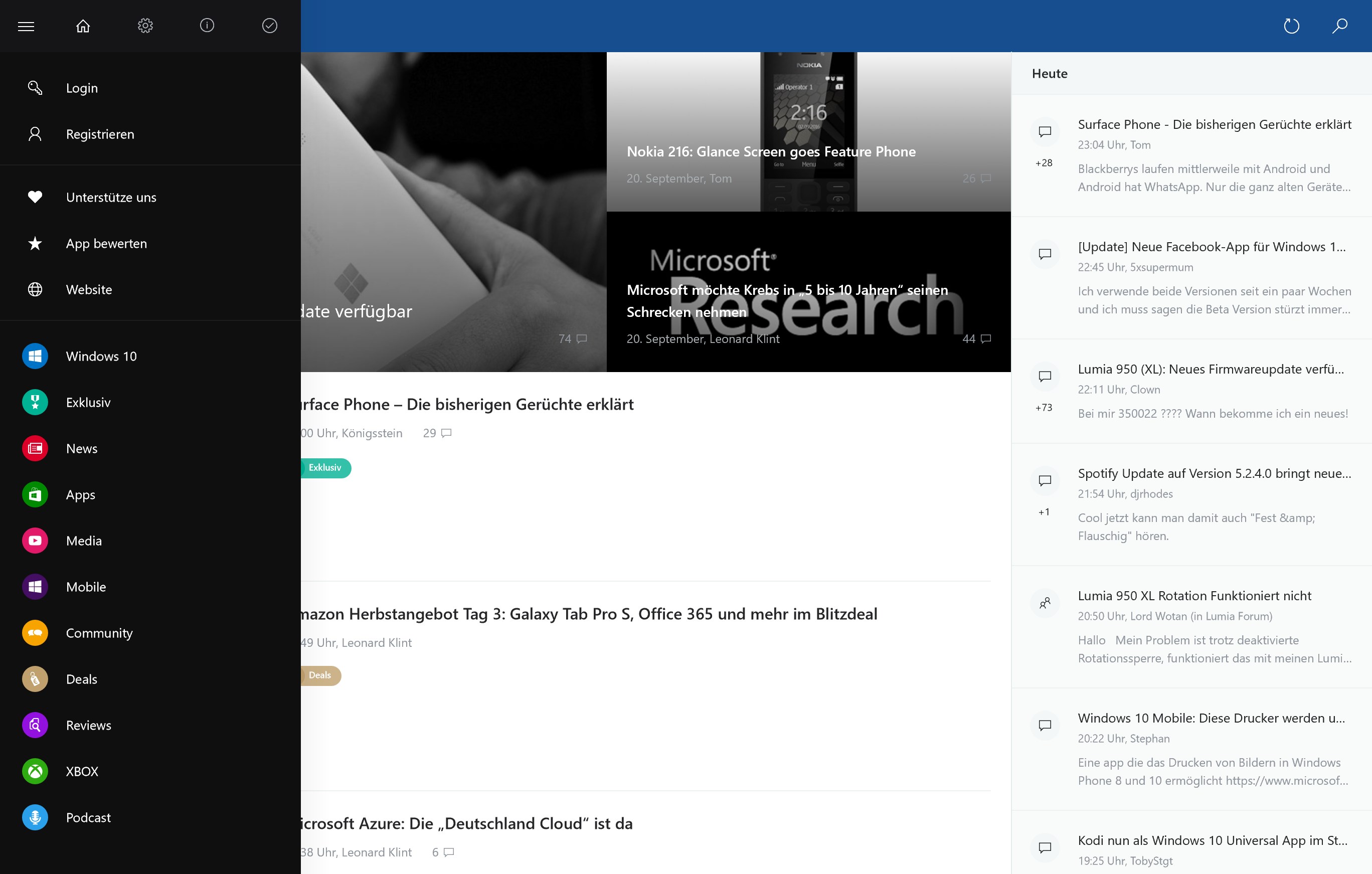This screenshot has height=874, width=1372.
Task: Click the Exklusiv tag on Surface Phone article
Action: click(x=325, y=468)
